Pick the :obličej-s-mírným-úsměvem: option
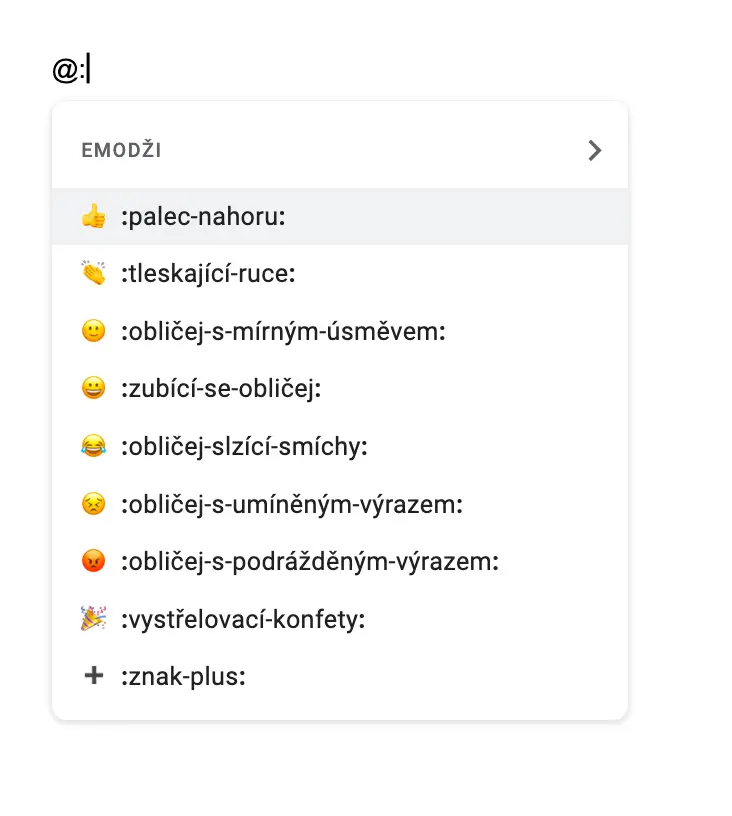This screenshot has width=732, height=816. 282,331
